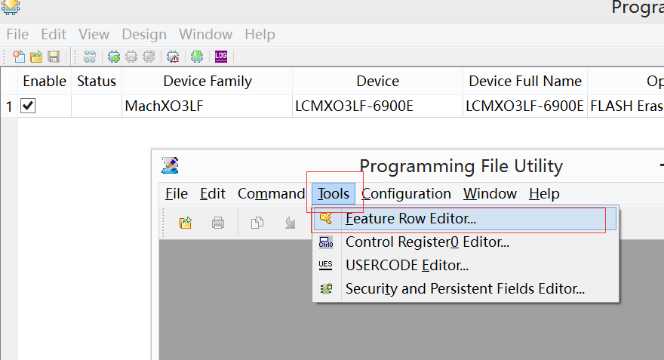Click the print icon in Programming File Utility toolbar

pyautogui.click(x=218, y=223)
